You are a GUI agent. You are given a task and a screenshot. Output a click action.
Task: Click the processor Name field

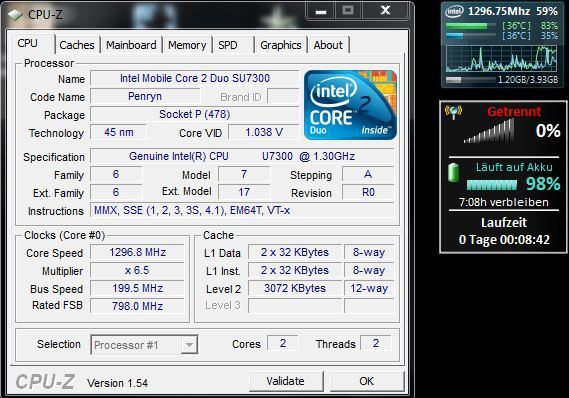pyautogui.click(x=195, y=78)
